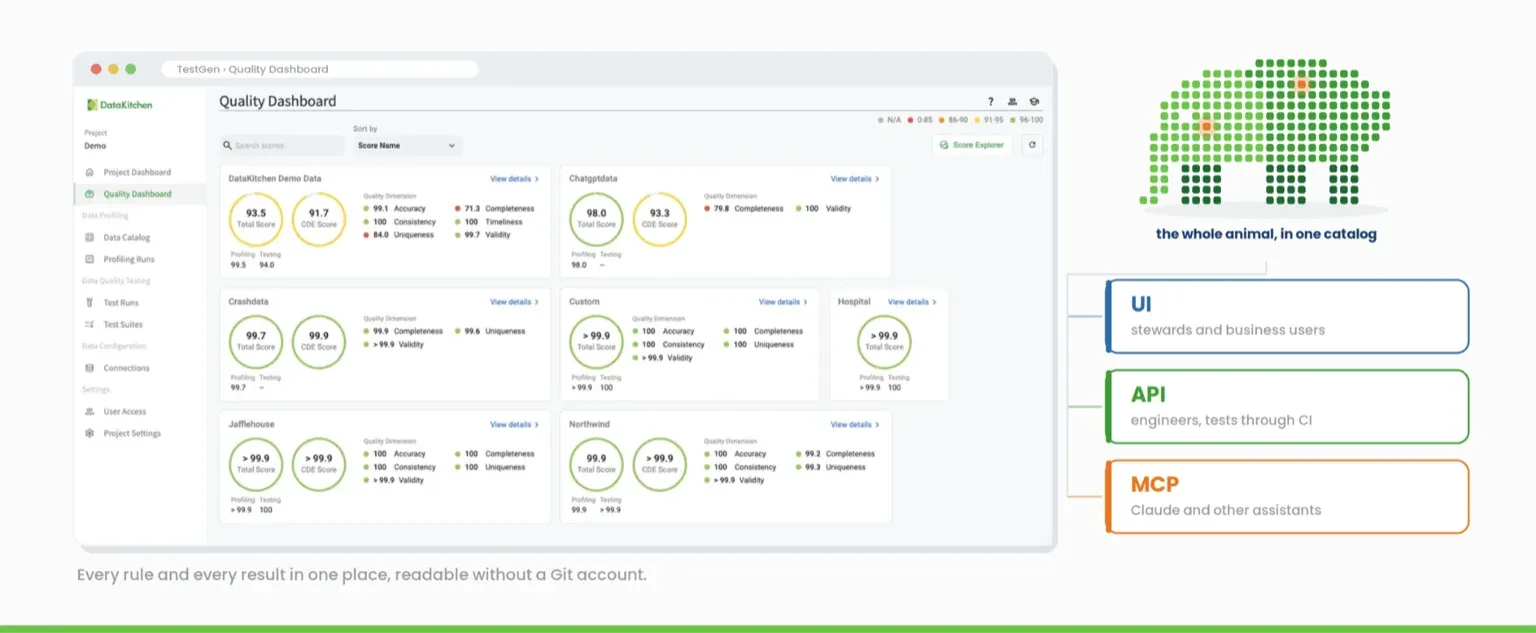Screen dimensions: 1536x633
Task: Open Connections via its database icon
Action: 90,368
